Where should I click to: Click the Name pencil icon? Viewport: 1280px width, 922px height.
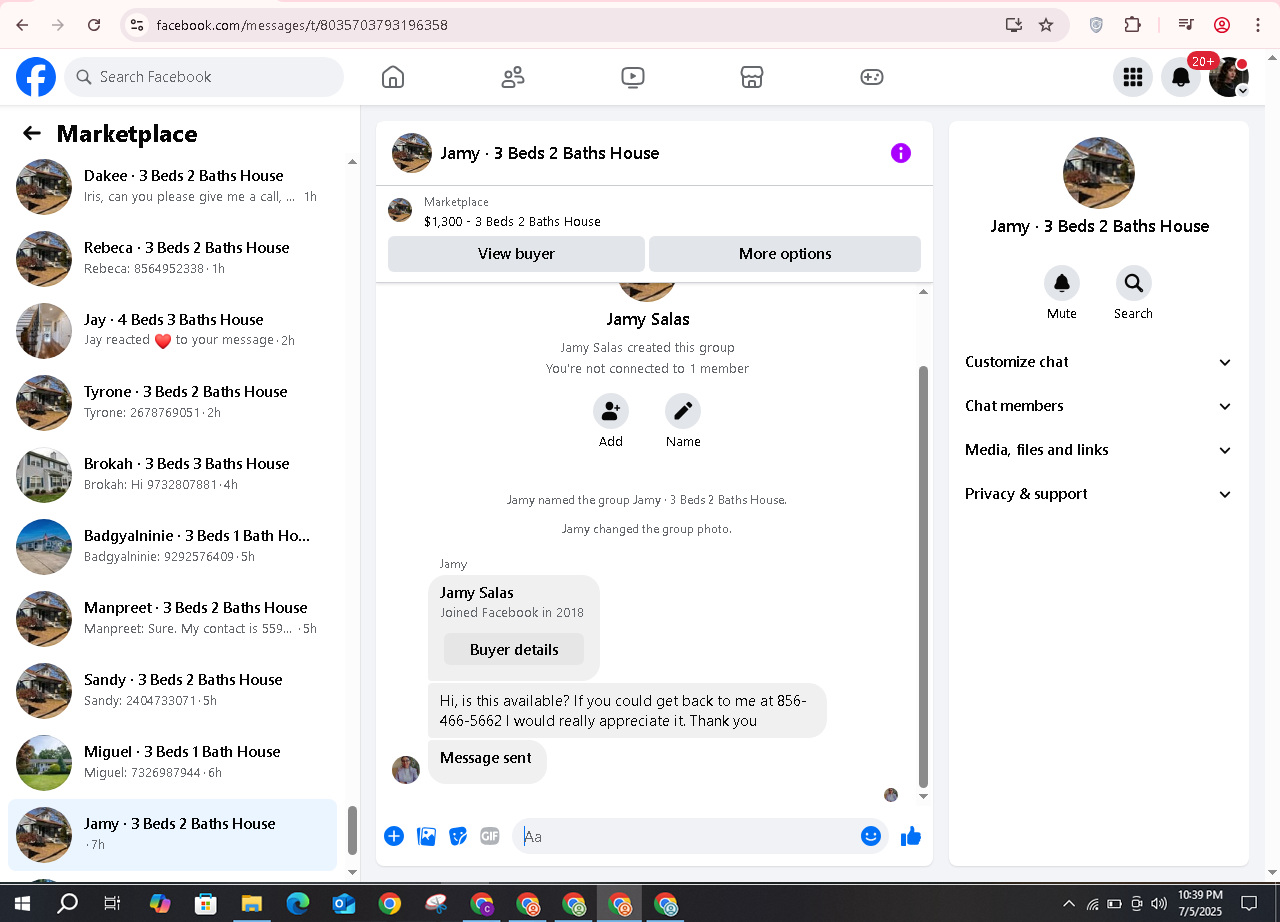[683, 411]
